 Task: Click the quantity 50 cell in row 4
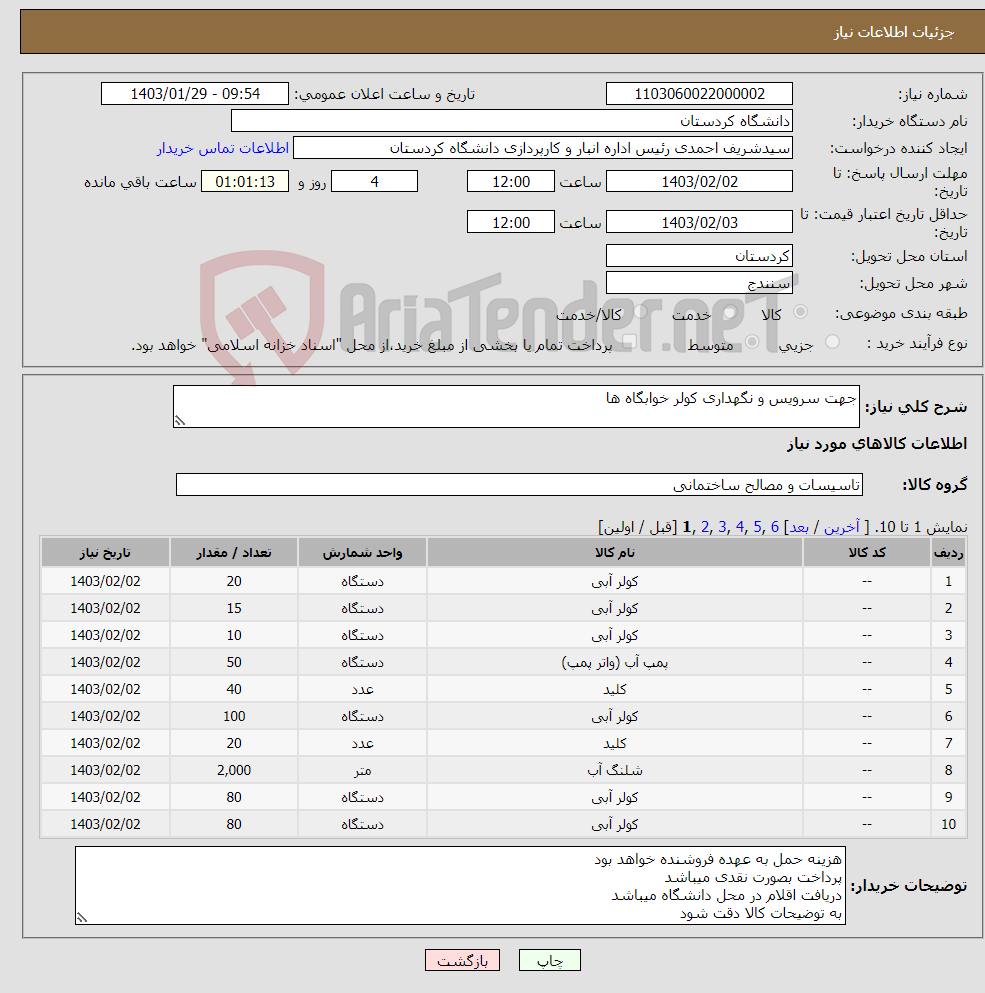pyautogui.click(x=234, y=662)
